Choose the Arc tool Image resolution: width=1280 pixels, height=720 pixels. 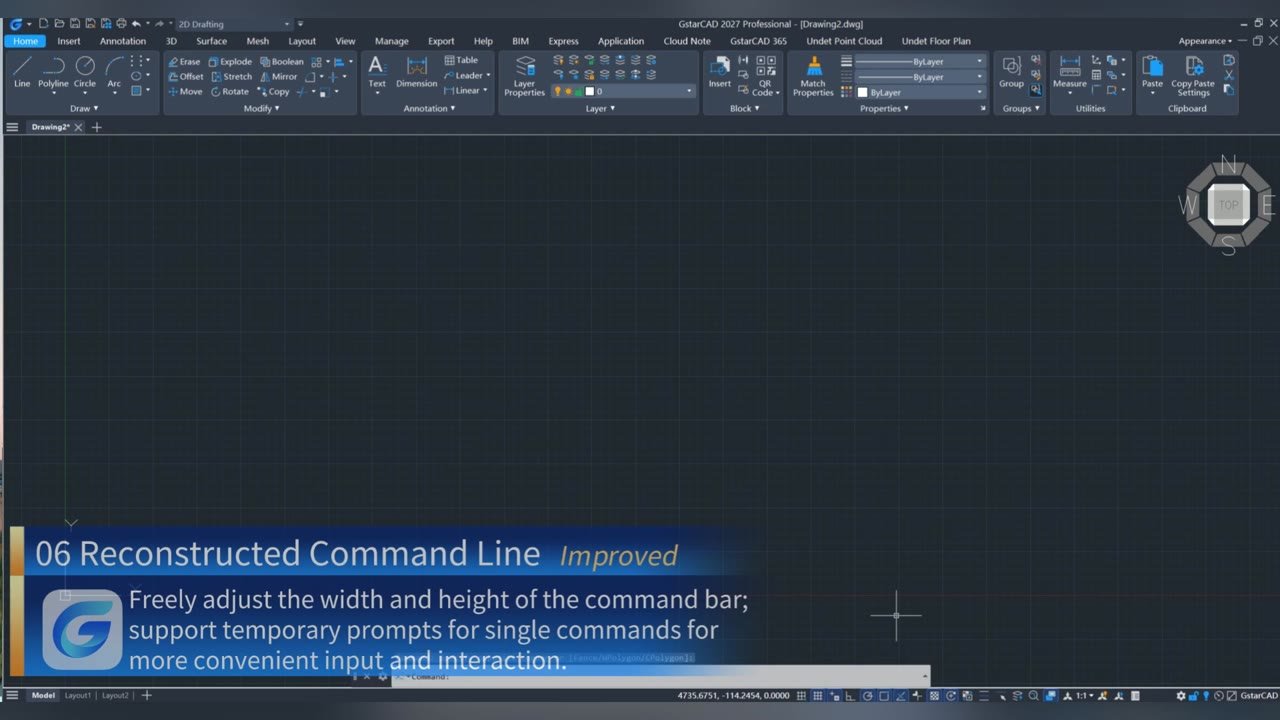click(x=114, y=72)
